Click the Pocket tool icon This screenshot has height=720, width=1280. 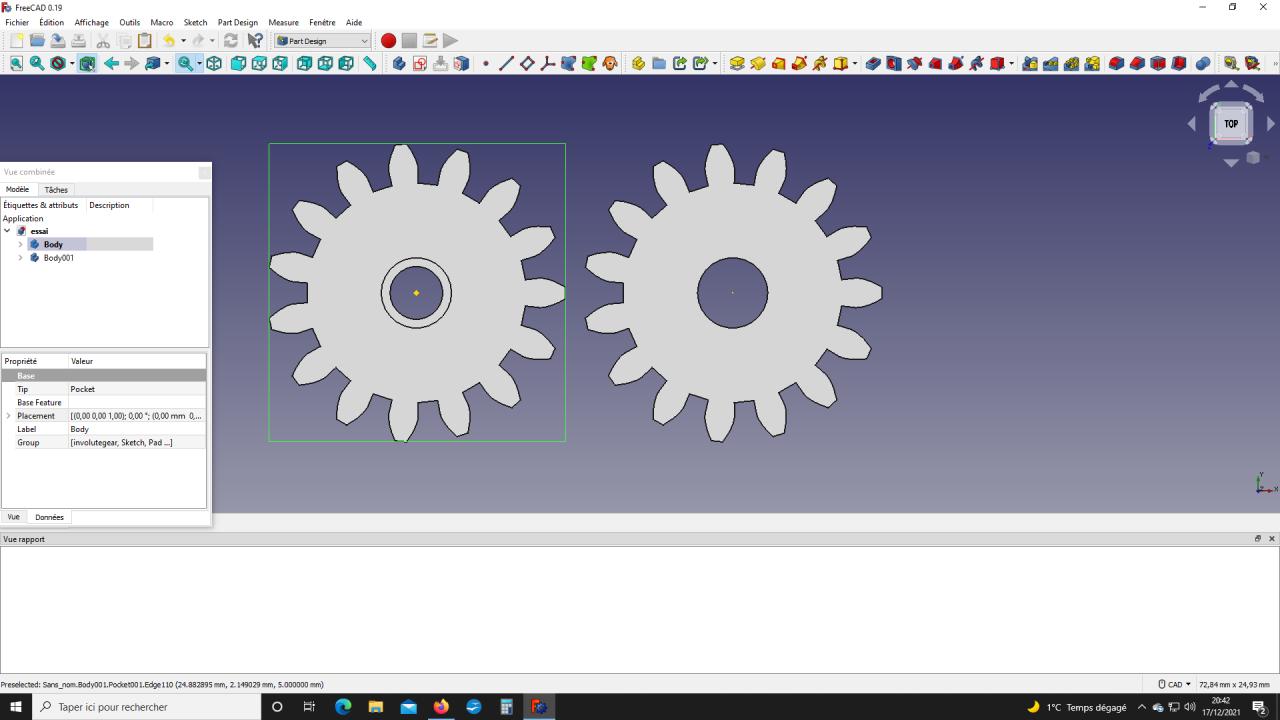(873, 64)
